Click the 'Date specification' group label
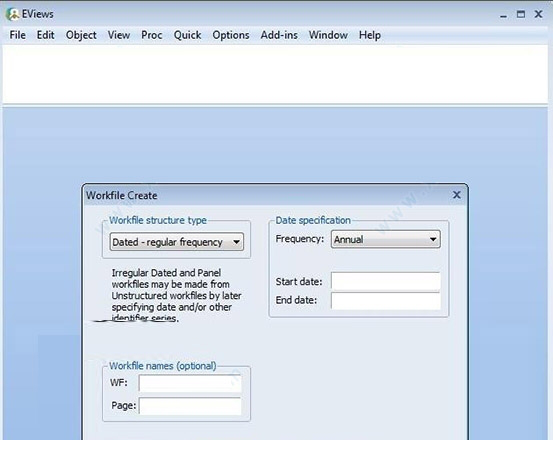The image size is (553, 457). 313,220
